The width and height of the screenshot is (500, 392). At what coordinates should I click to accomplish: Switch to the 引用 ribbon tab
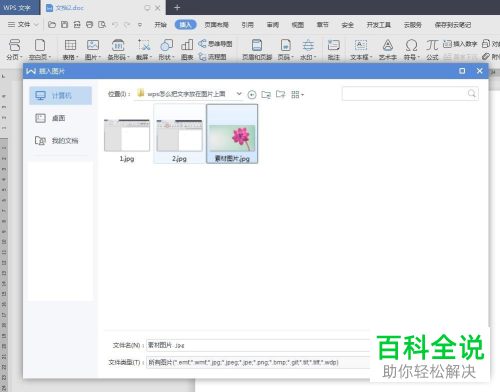(x=248, y=25)
